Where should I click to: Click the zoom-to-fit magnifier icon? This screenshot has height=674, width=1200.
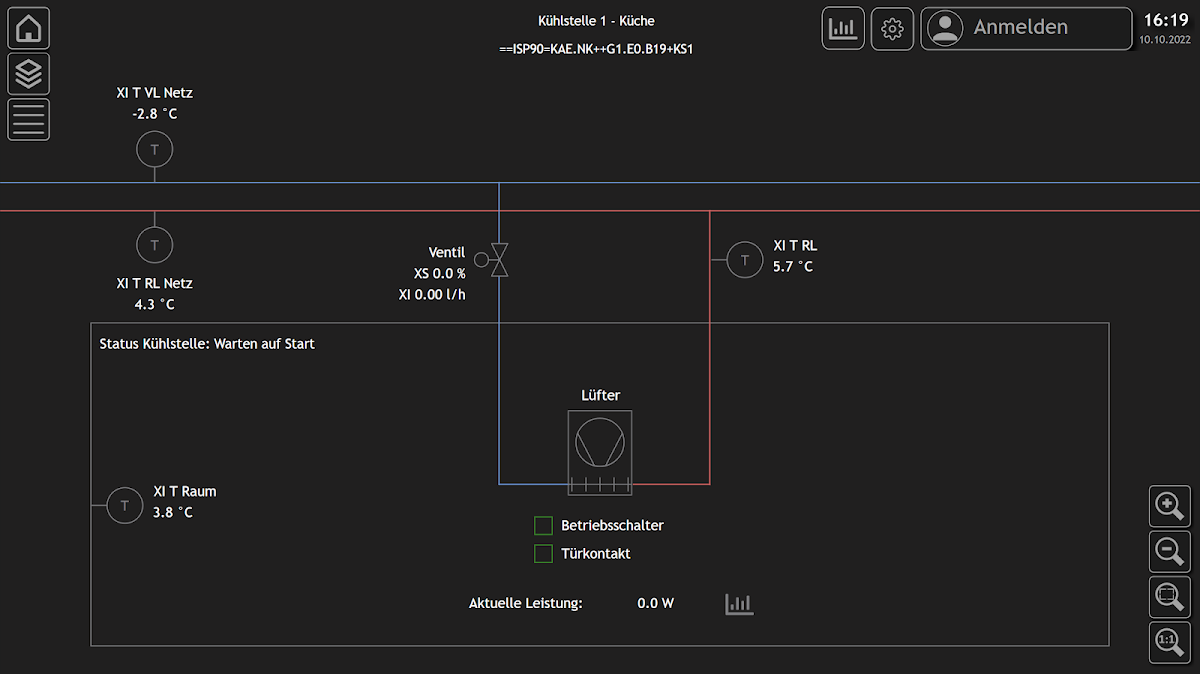click(1169, 598)
